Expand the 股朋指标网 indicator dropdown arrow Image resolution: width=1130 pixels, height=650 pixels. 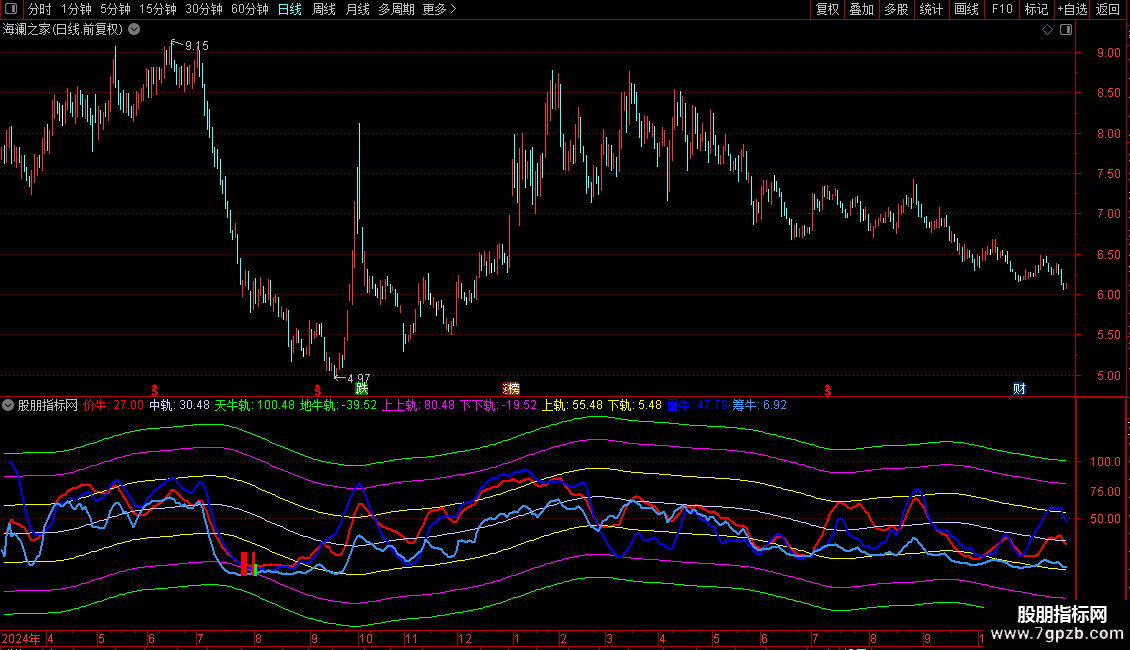9,406
